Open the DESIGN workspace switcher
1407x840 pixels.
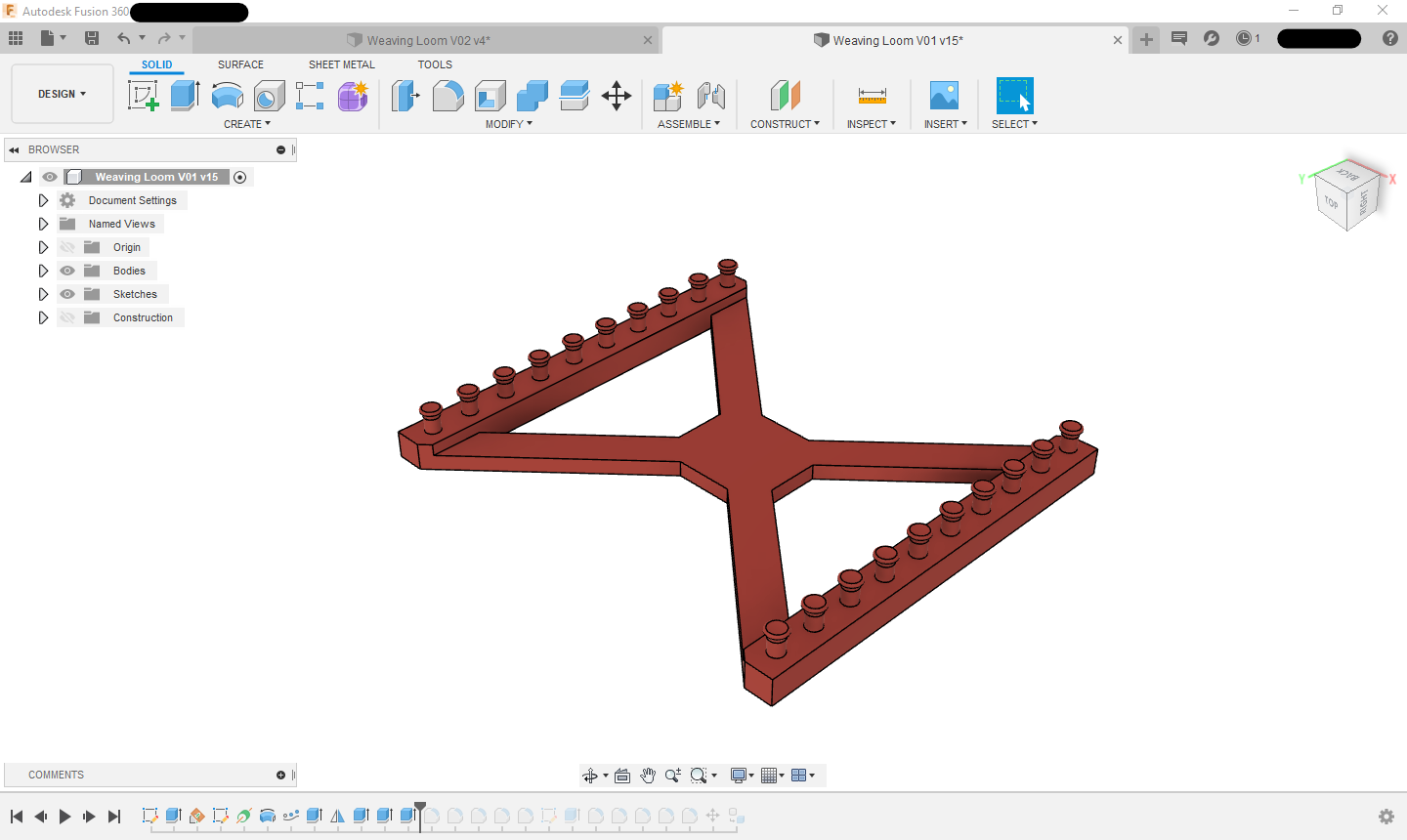pos(62,94)
